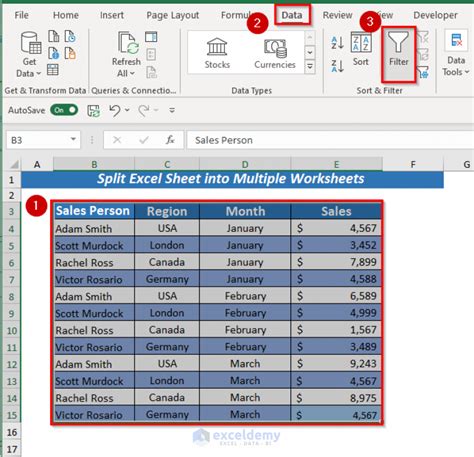Expand the Data Tools menu
The height and width of the screenshot is (457, 474).
point(456,55)
